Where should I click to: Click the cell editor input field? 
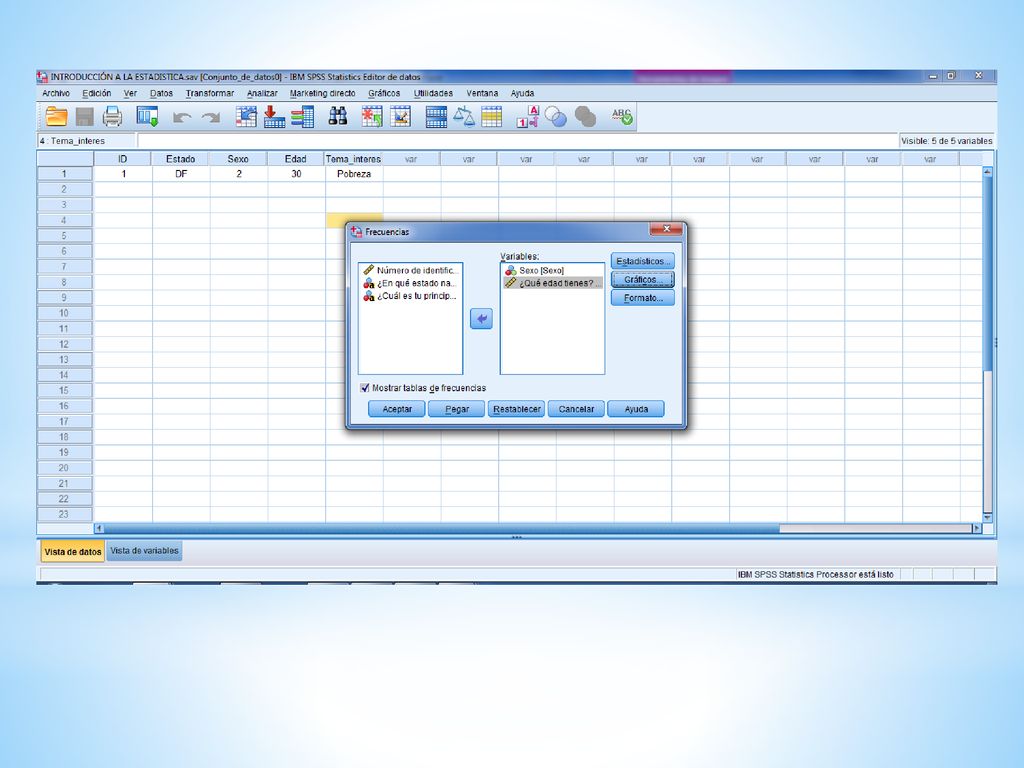click(517, 140)
